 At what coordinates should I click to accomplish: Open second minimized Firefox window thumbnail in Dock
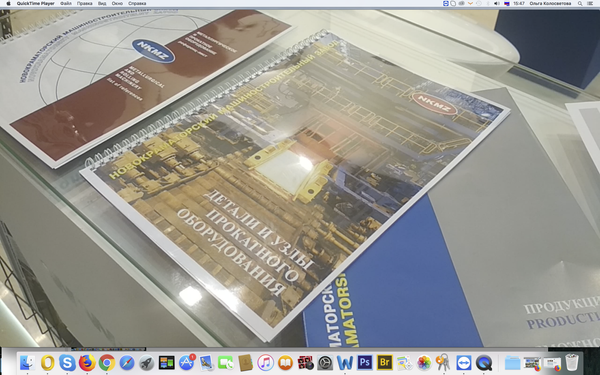(552, 364)
